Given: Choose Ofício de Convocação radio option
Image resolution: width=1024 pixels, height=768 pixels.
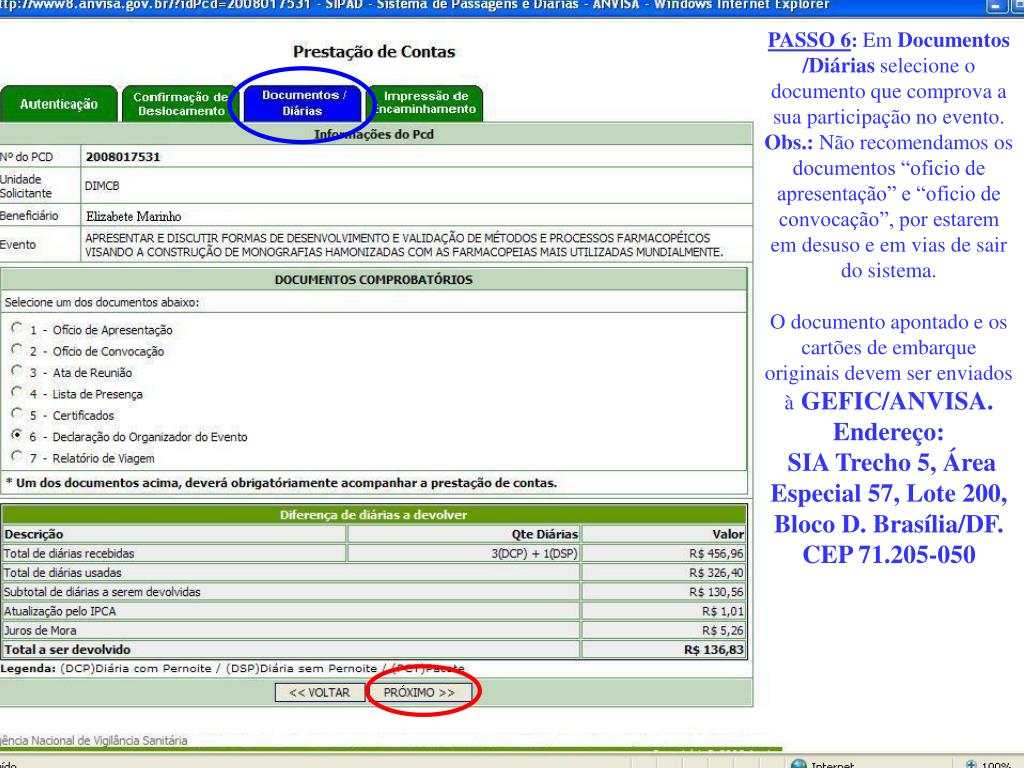Looking at the screenshot, I should point(15,350).
